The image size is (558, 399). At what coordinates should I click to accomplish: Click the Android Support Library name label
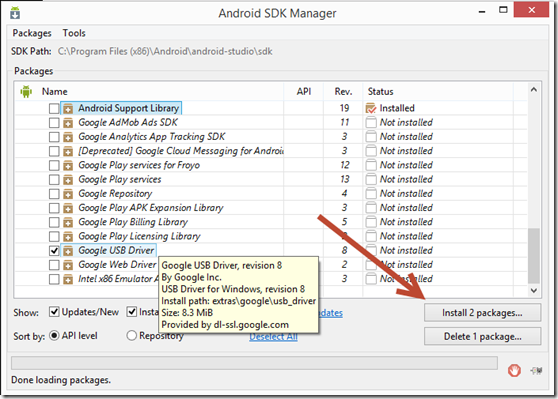coord(128,108)
